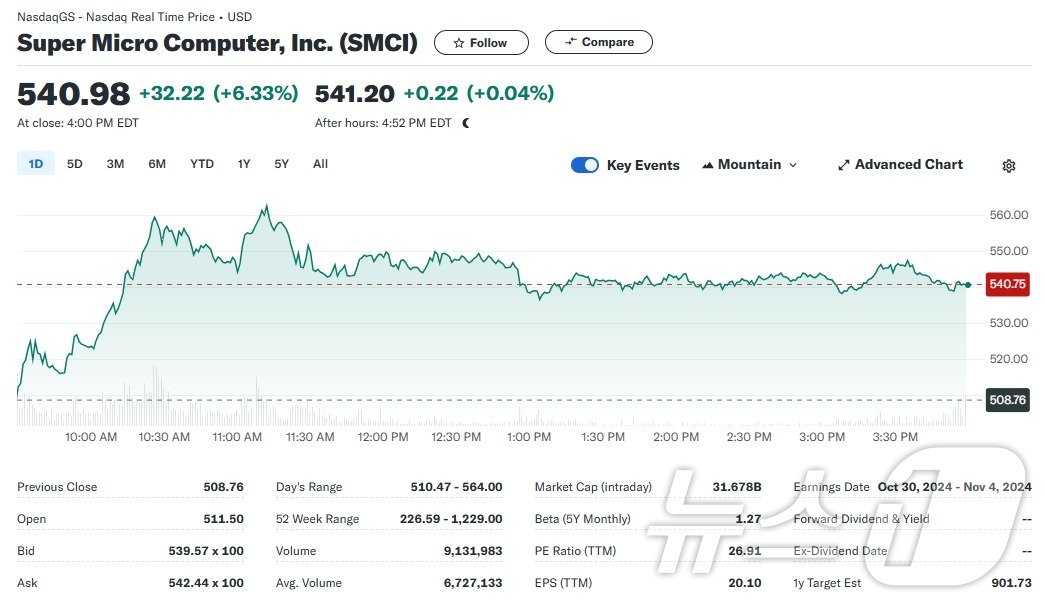Follow Super Micro Computer stock

tap(480, 43)
